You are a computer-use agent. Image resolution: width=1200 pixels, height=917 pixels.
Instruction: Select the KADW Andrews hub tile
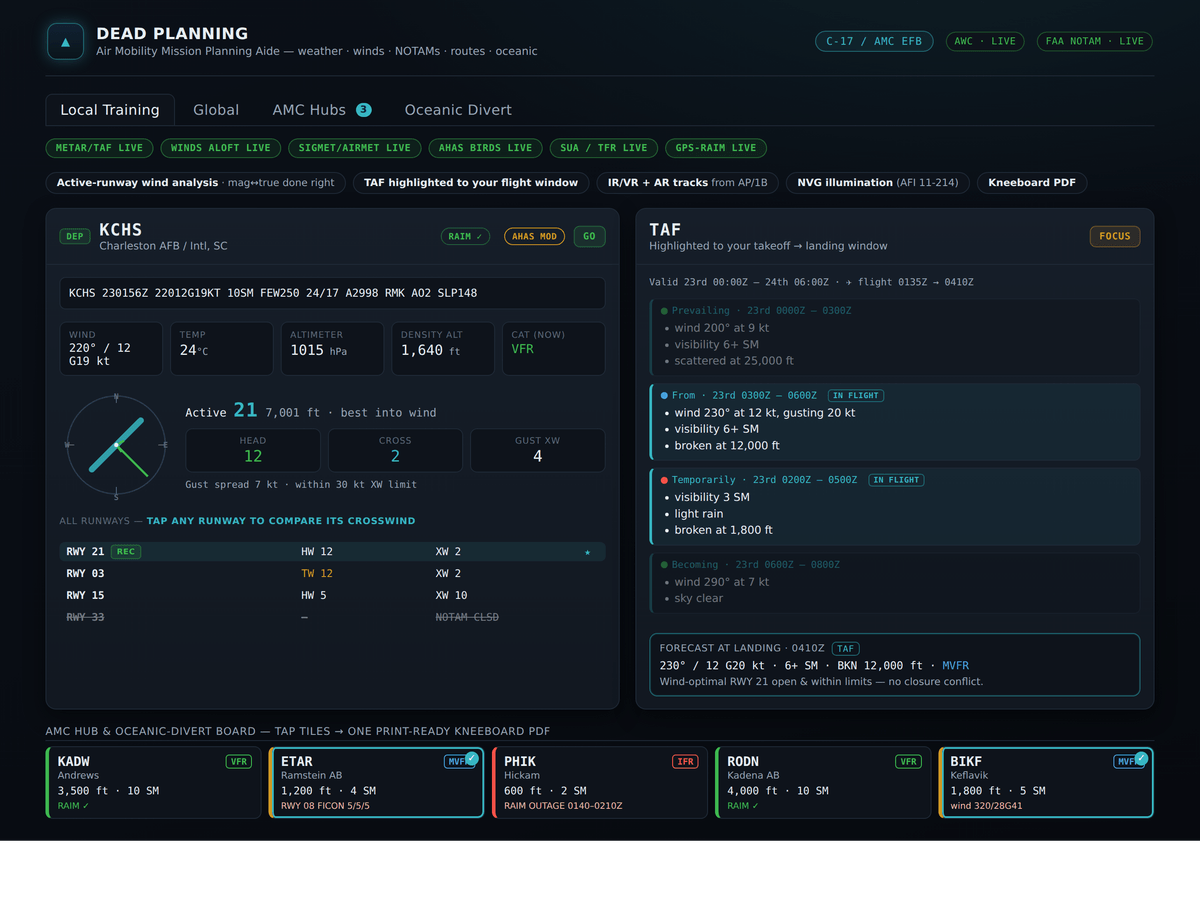(153, 783)
